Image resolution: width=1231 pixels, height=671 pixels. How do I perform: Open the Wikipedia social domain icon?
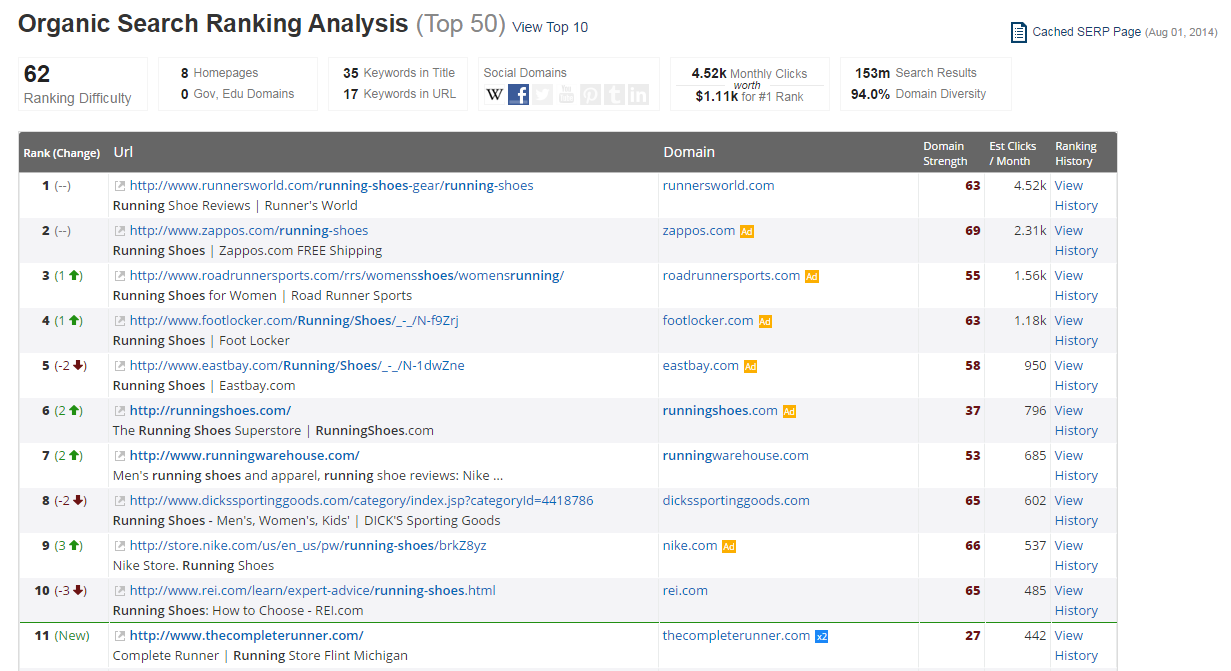point(495,95)
